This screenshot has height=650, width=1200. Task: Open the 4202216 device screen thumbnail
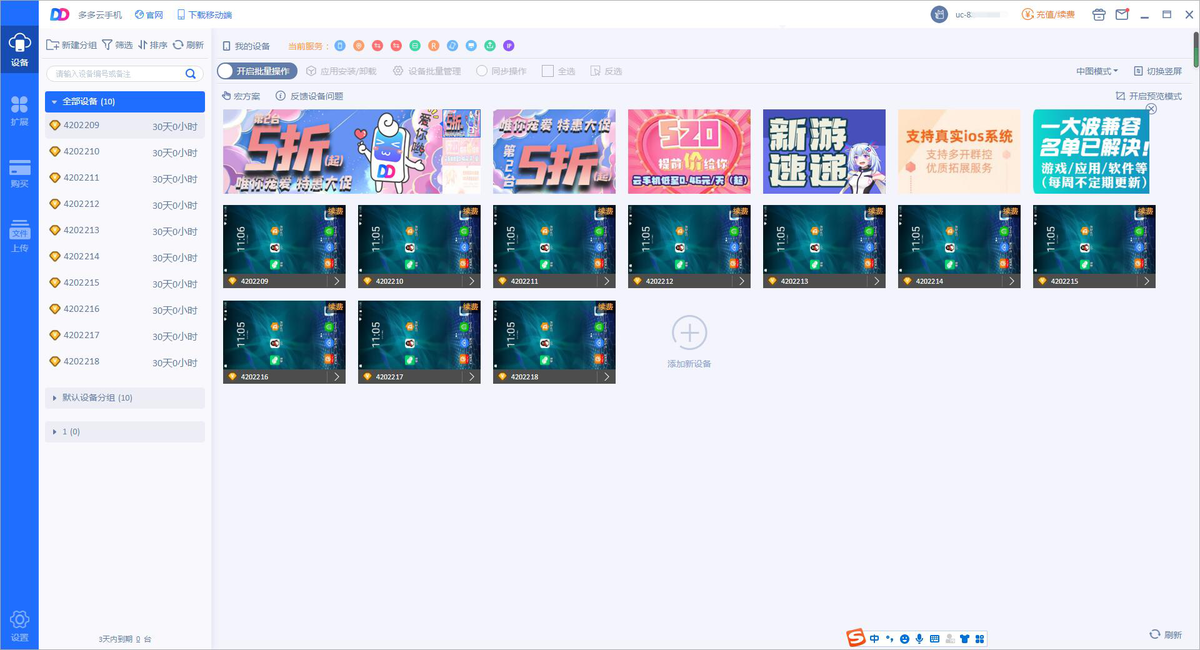coord(284,335)
